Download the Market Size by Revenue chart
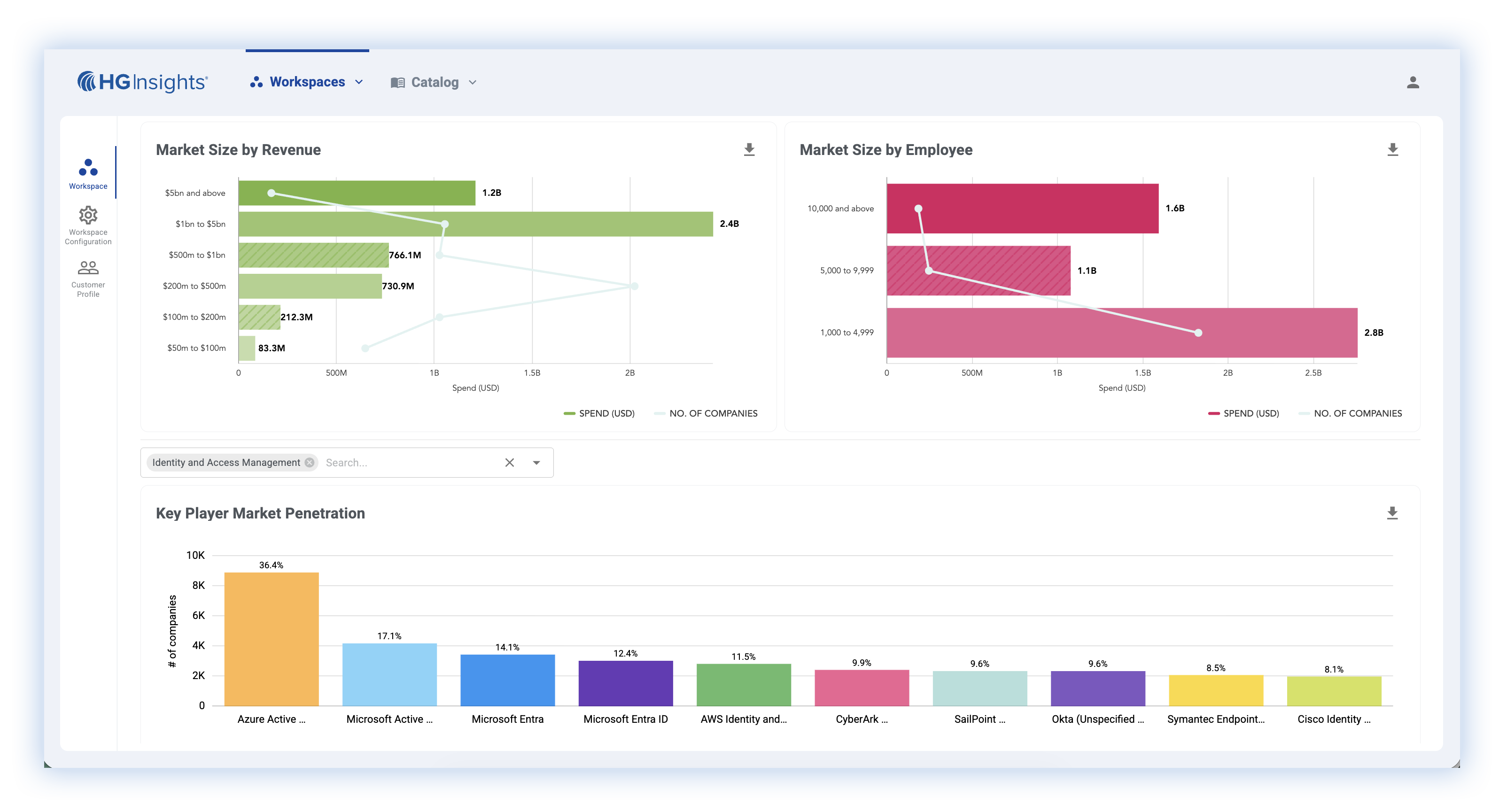The height and width of the screenshot is (812, 1507). [x=749, y=150]
